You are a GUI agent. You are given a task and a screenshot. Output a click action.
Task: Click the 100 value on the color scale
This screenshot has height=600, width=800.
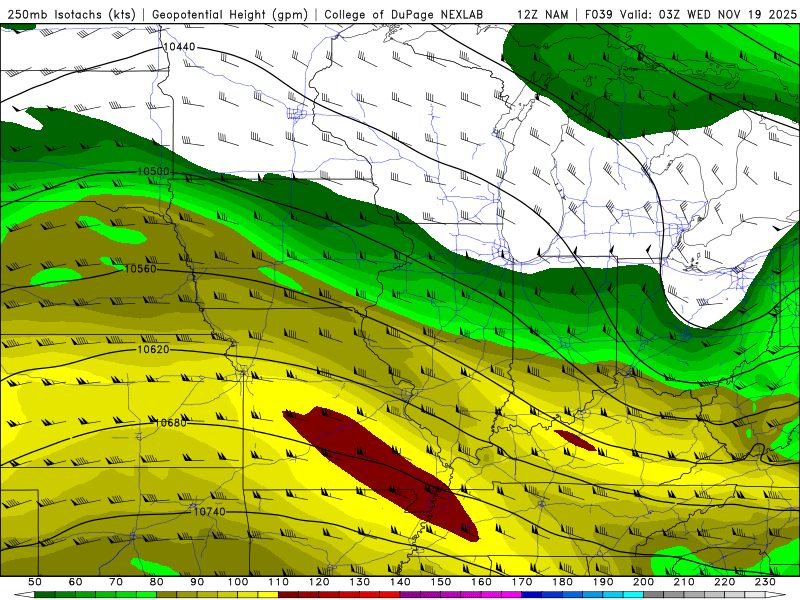pos(238,582)
